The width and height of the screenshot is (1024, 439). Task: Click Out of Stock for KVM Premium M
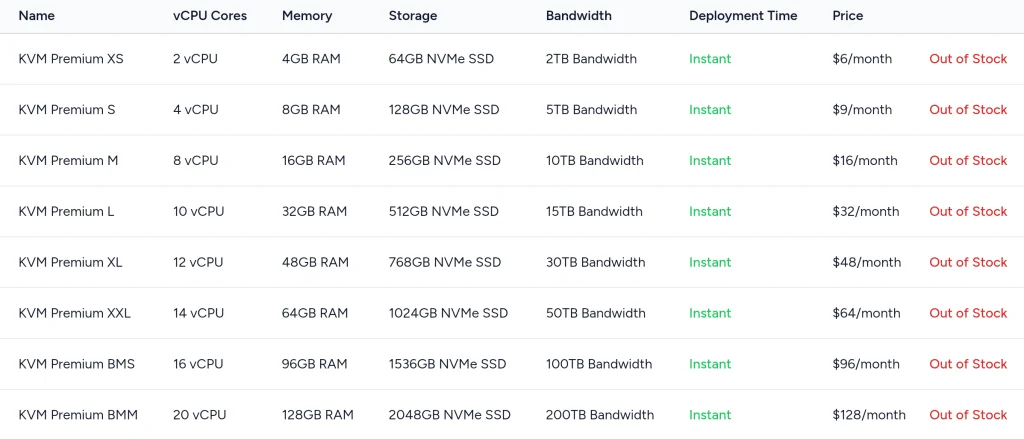(x=967, y=161)
